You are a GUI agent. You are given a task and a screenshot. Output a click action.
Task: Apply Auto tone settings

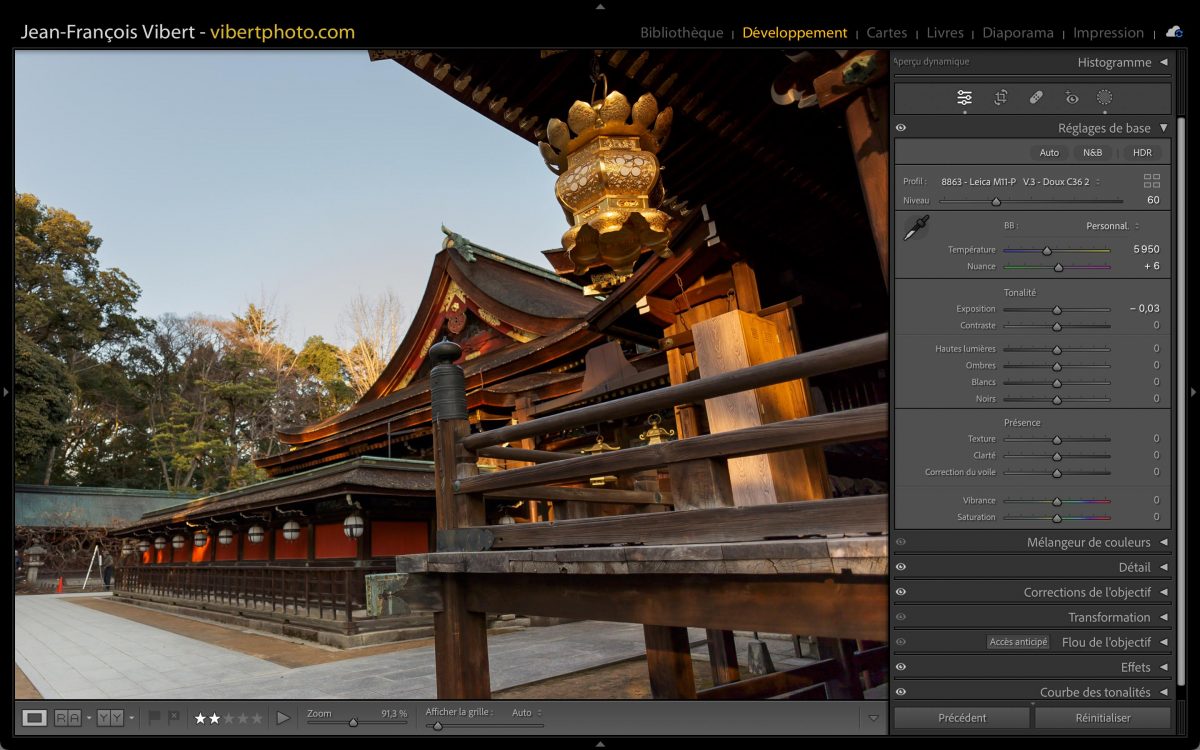(x=1049, y=153)
